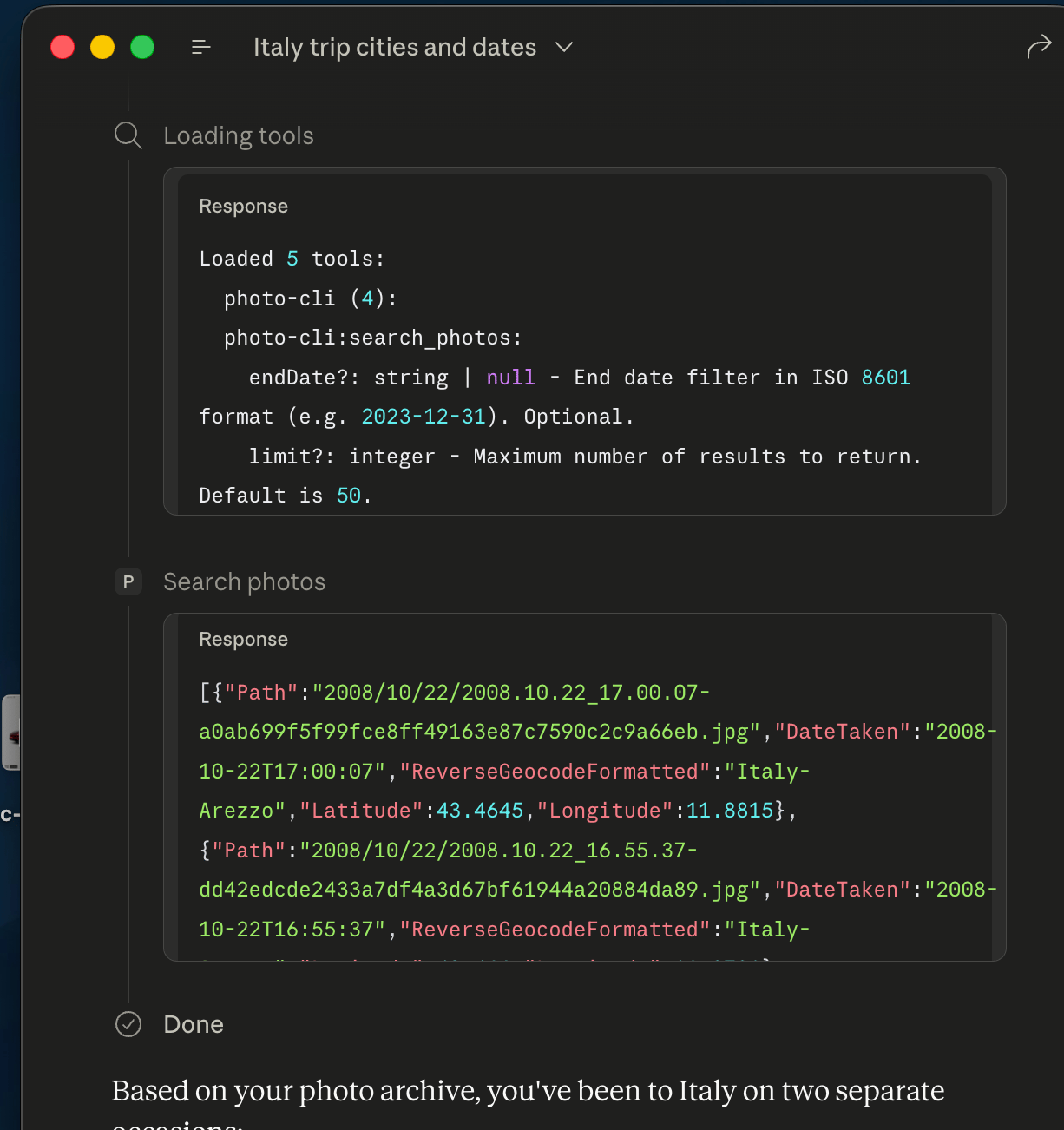
Task: Collapse the Search photos step
Action: click(x=245, y=581)
